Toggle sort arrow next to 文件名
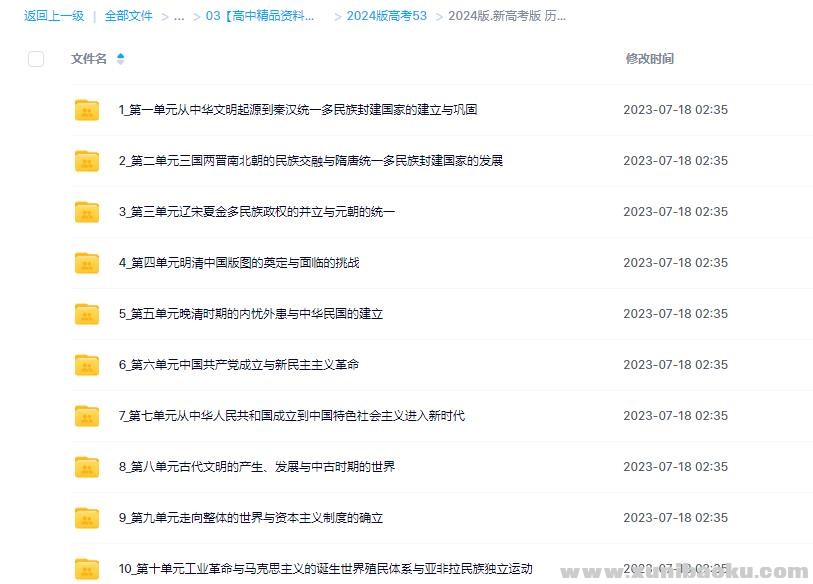The width and height of the screenshot is (813, 584). click(121, 59)
